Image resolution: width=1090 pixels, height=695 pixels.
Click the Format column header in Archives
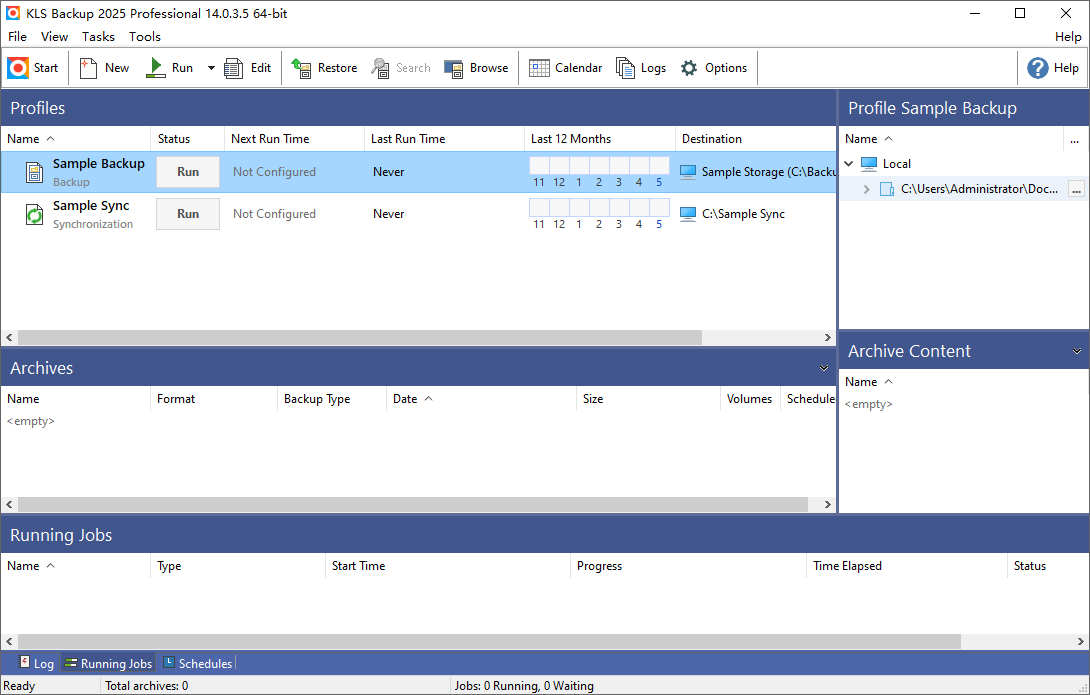coord(213,399)
